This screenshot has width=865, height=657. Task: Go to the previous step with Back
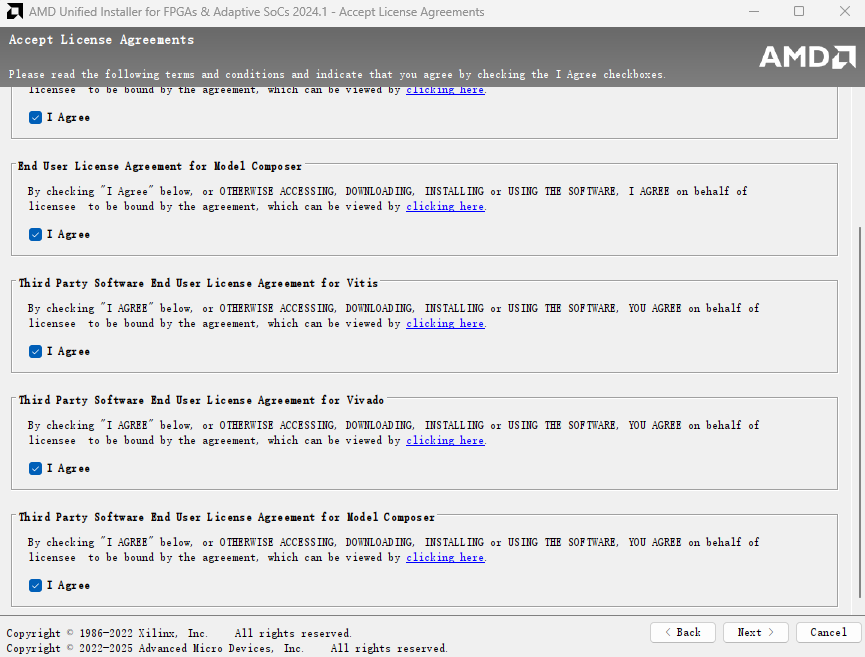click(x=682, y=632)
